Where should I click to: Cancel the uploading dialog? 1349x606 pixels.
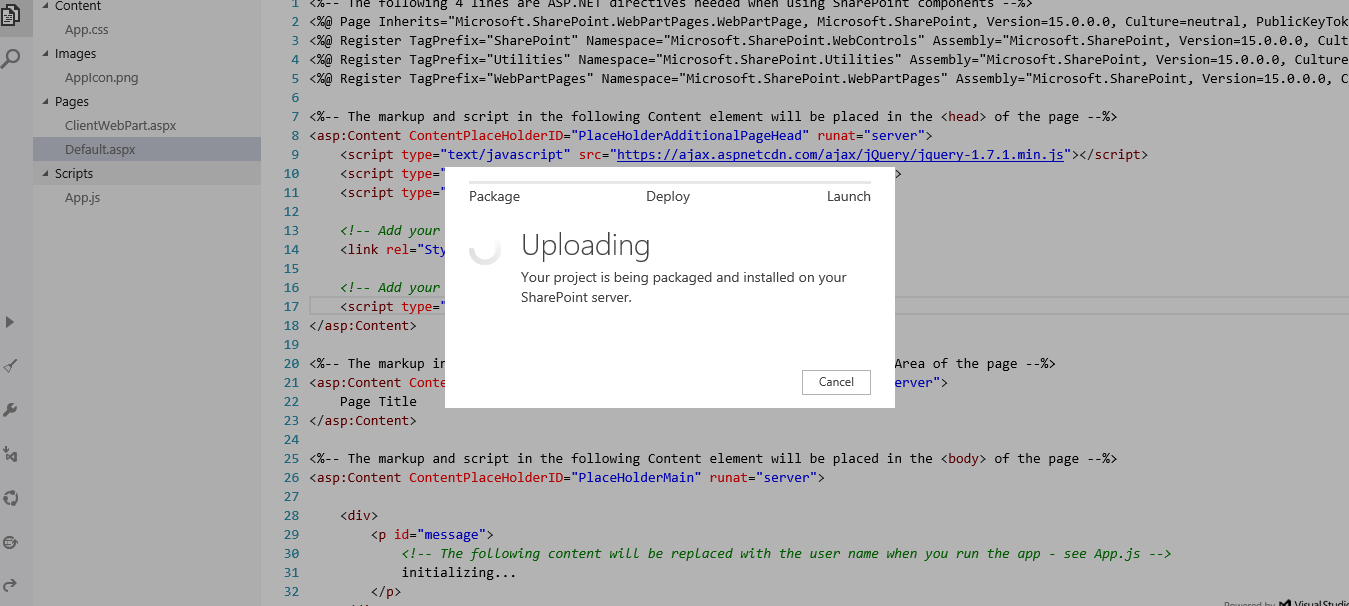[x=836, y=382]
